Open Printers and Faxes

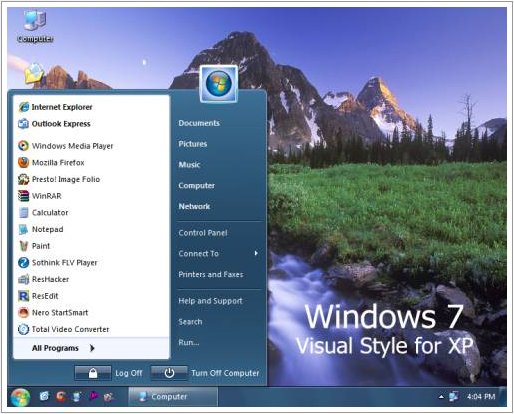tap(211, 274)
